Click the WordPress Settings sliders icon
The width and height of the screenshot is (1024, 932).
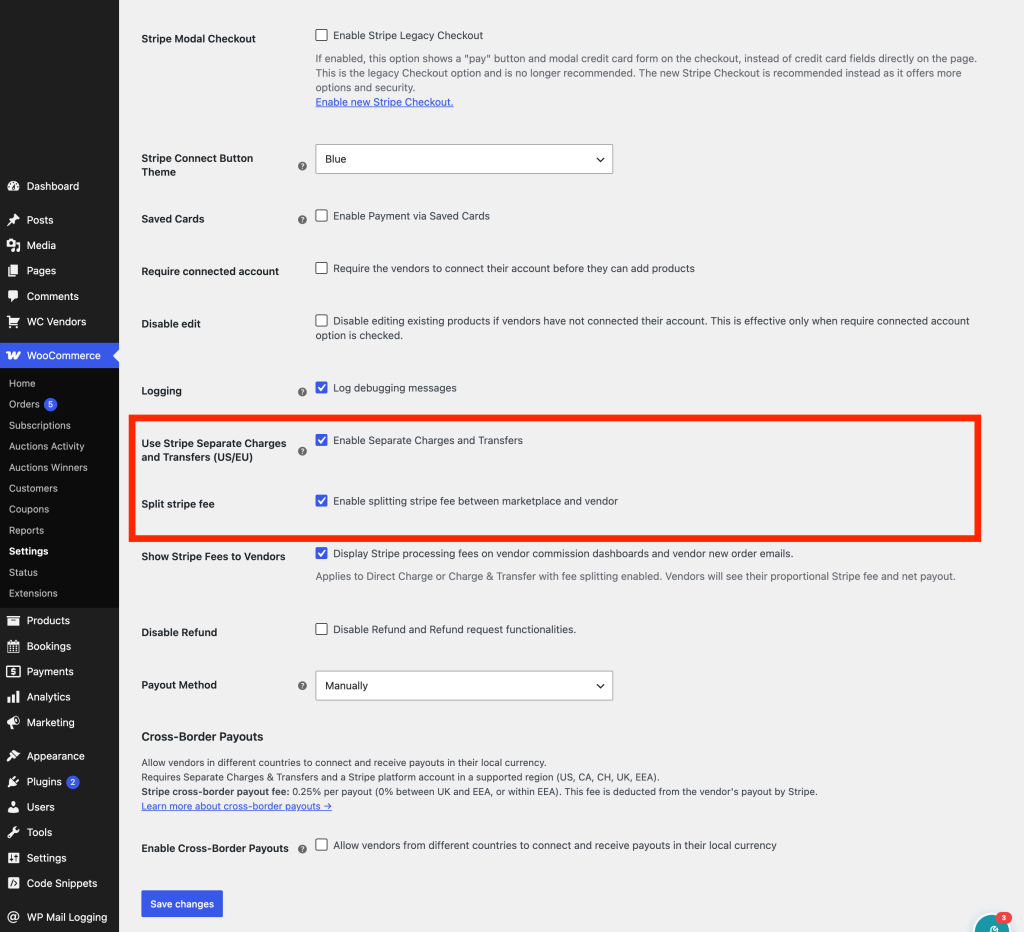(x=13, y=858)
